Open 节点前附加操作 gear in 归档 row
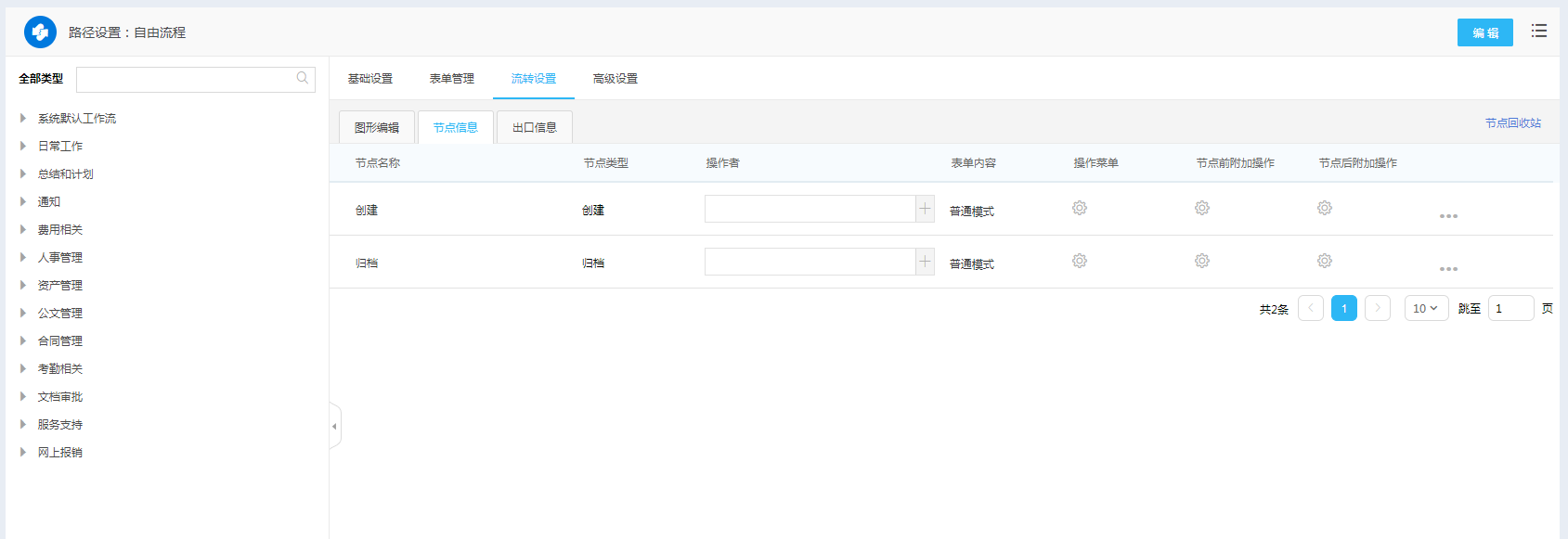Viewport: 1568px width, 539px height. (x=1201, y=262)
